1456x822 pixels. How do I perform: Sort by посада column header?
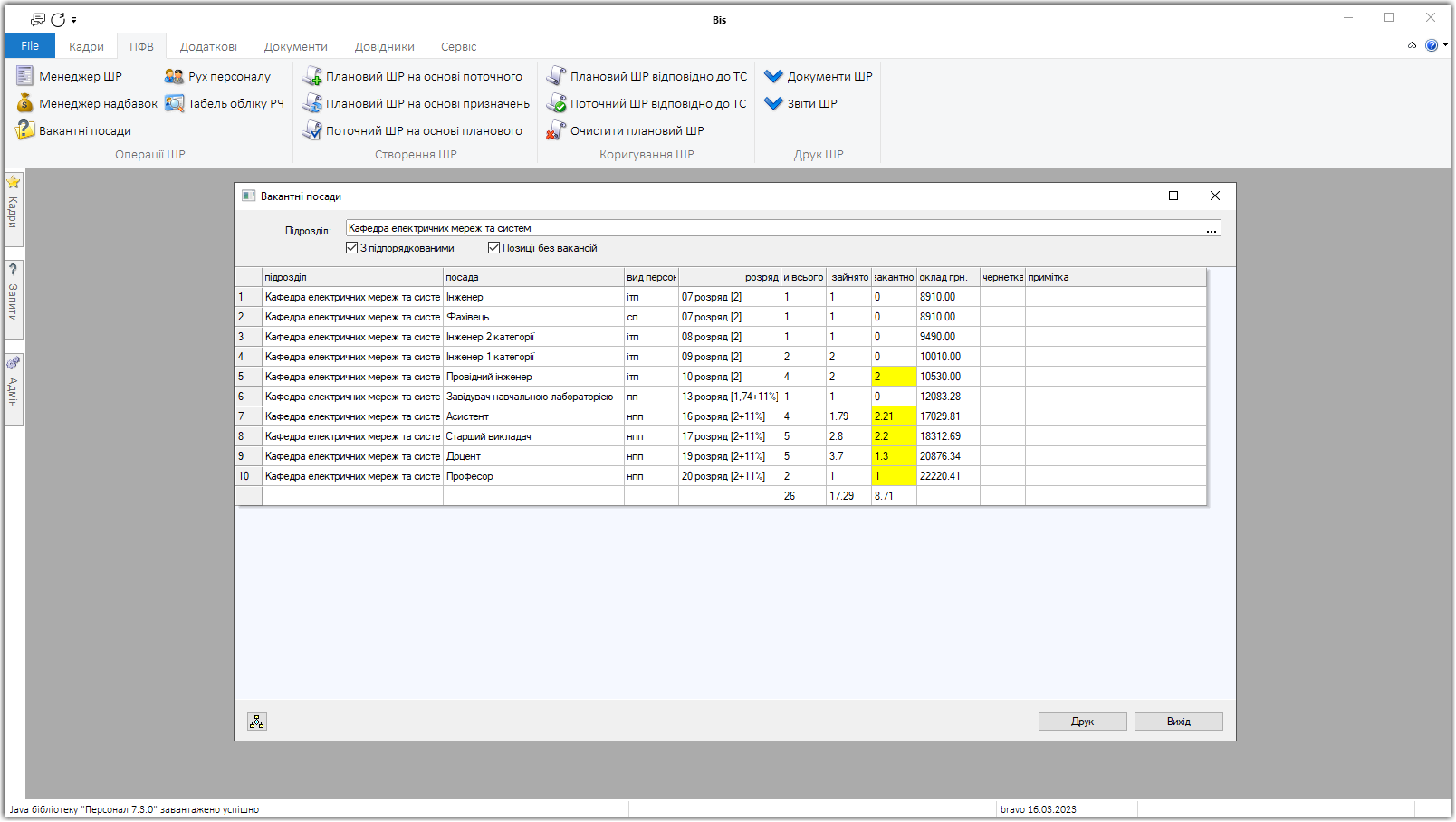click(533, 277)
